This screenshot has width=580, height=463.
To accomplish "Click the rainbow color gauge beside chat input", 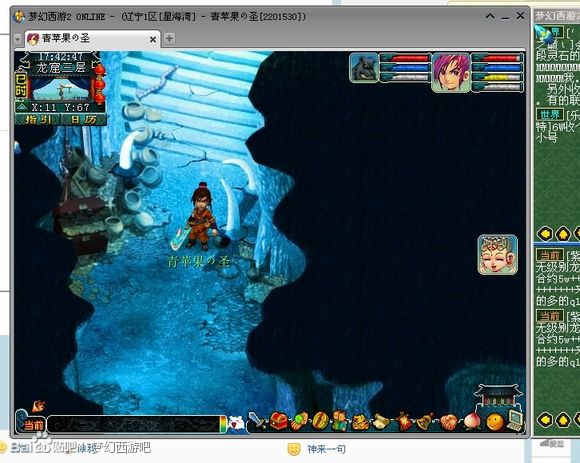I will [223, 424].
